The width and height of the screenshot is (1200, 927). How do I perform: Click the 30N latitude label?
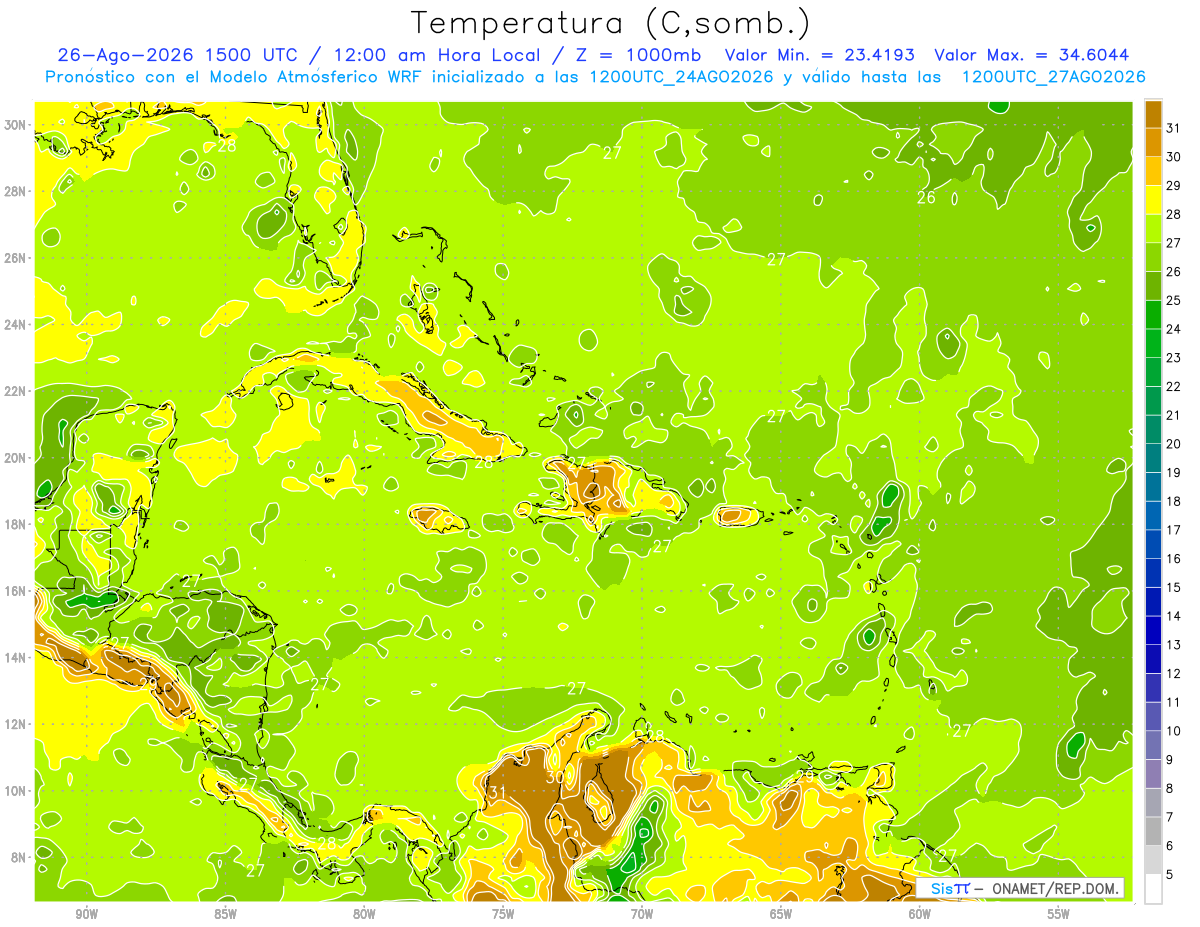[x=15, y=124]
